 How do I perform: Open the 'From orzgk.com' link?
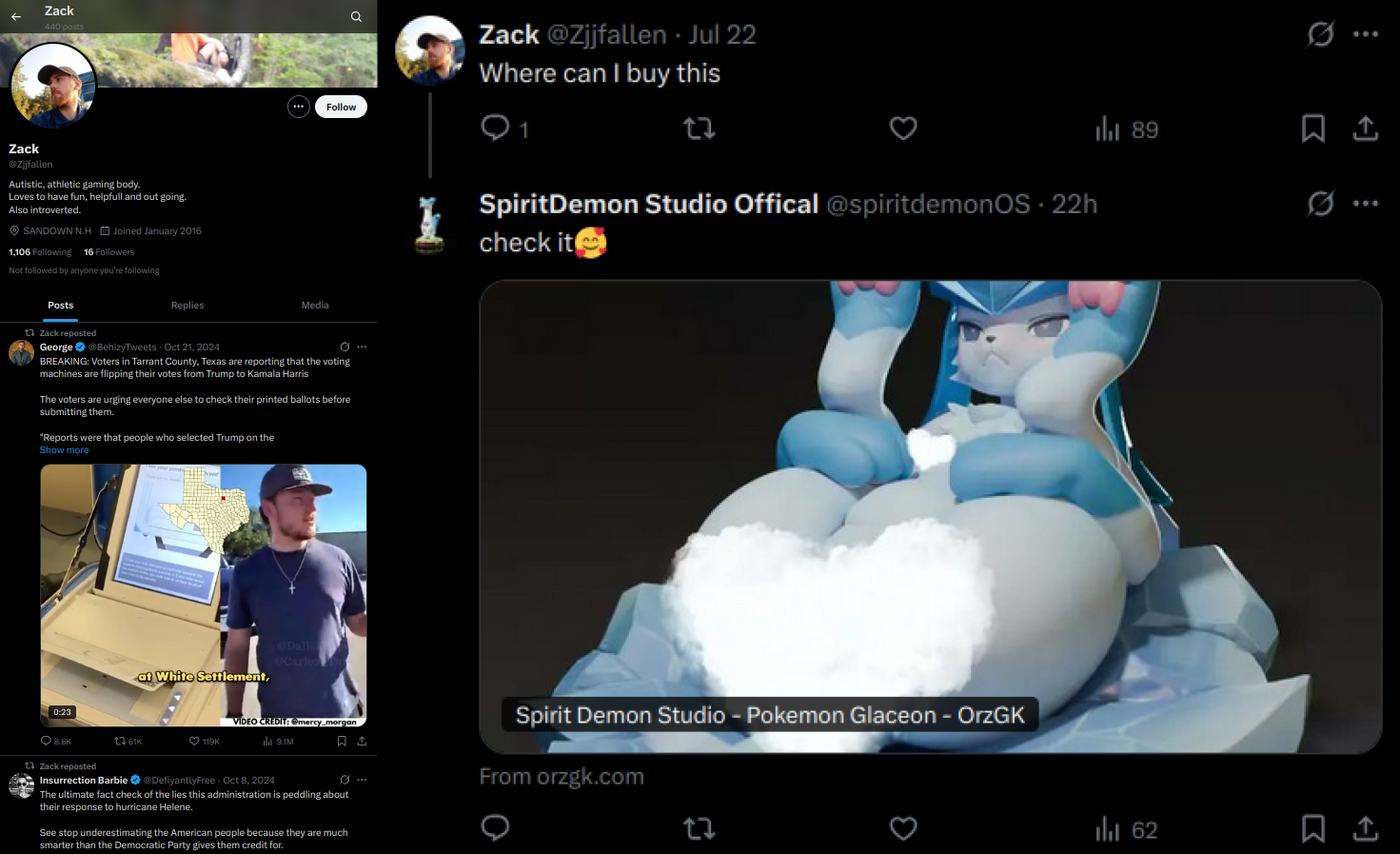tap(562, 777)
